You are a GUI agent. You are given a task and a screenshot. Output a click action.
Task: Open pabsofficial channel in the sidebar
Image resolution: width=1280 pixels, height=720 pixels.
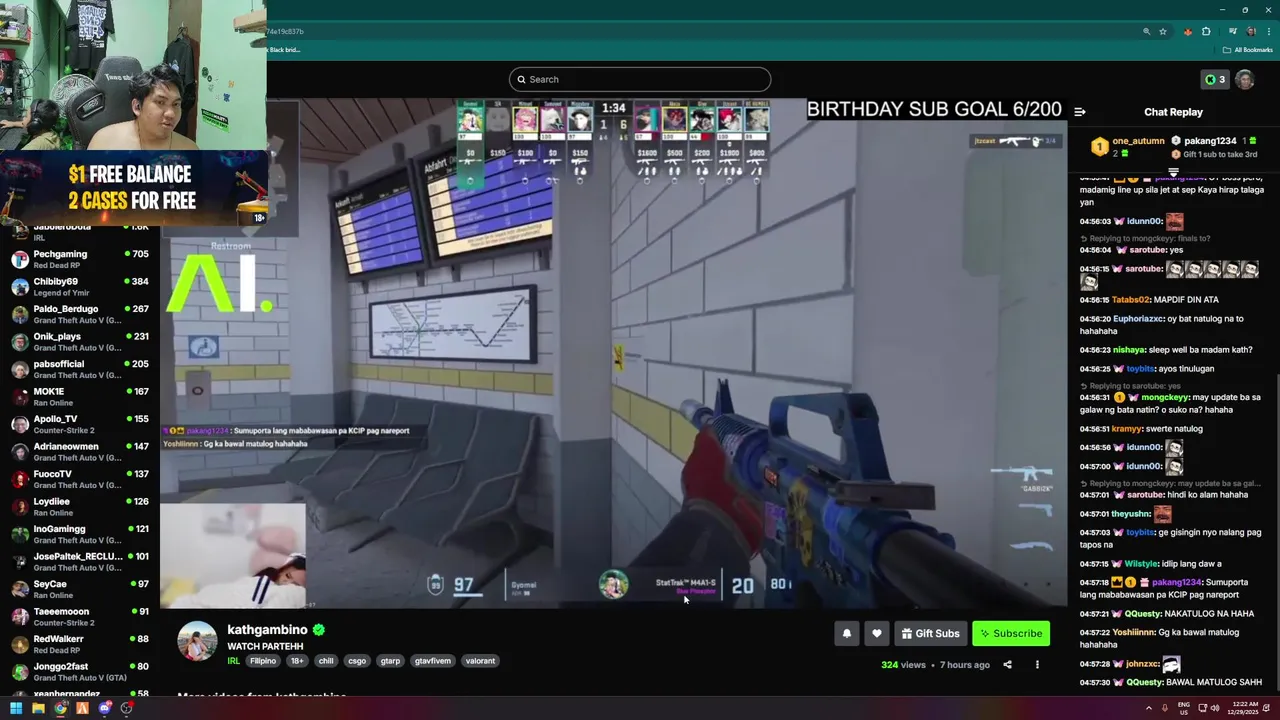80,369
